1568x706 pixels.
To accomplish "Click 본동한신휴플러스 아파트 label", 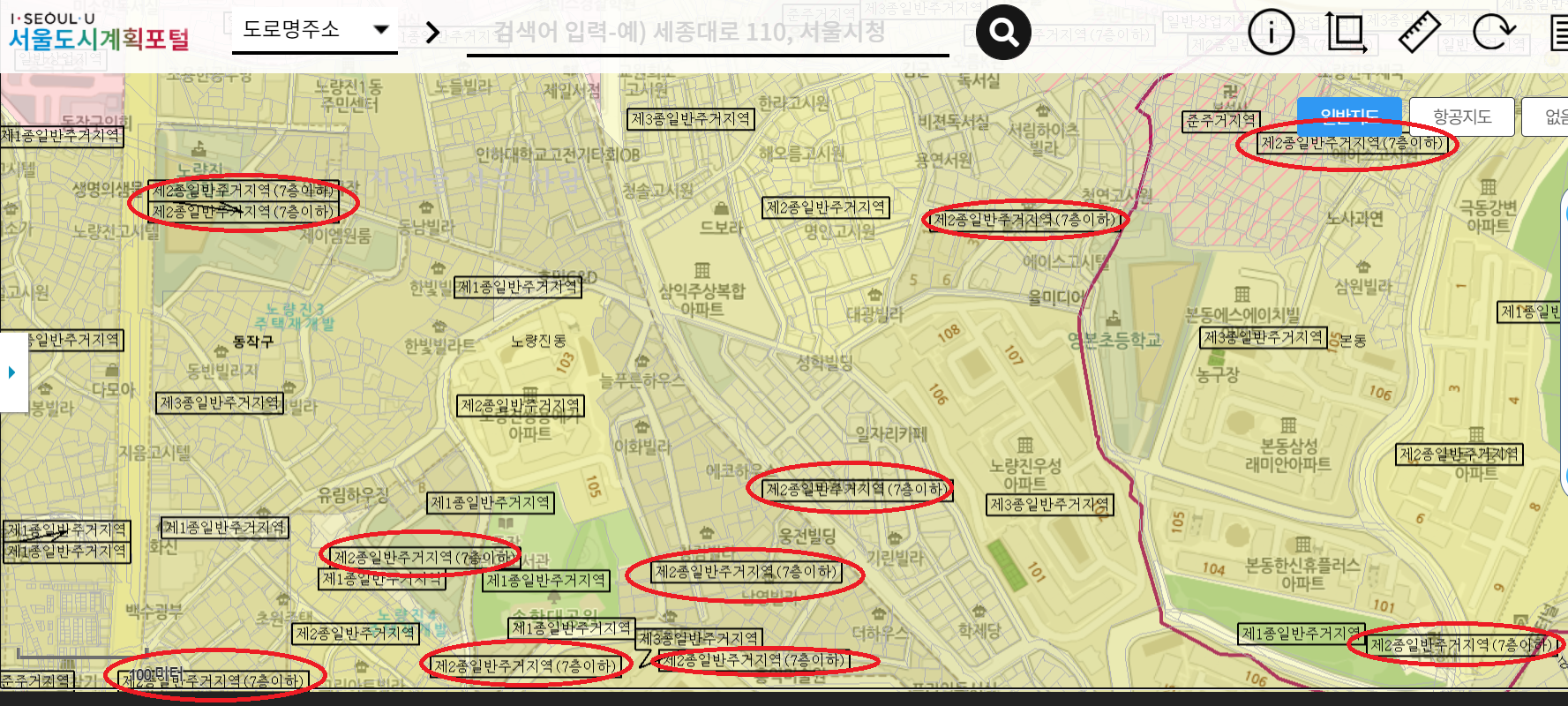I will tap(1302, 574).
